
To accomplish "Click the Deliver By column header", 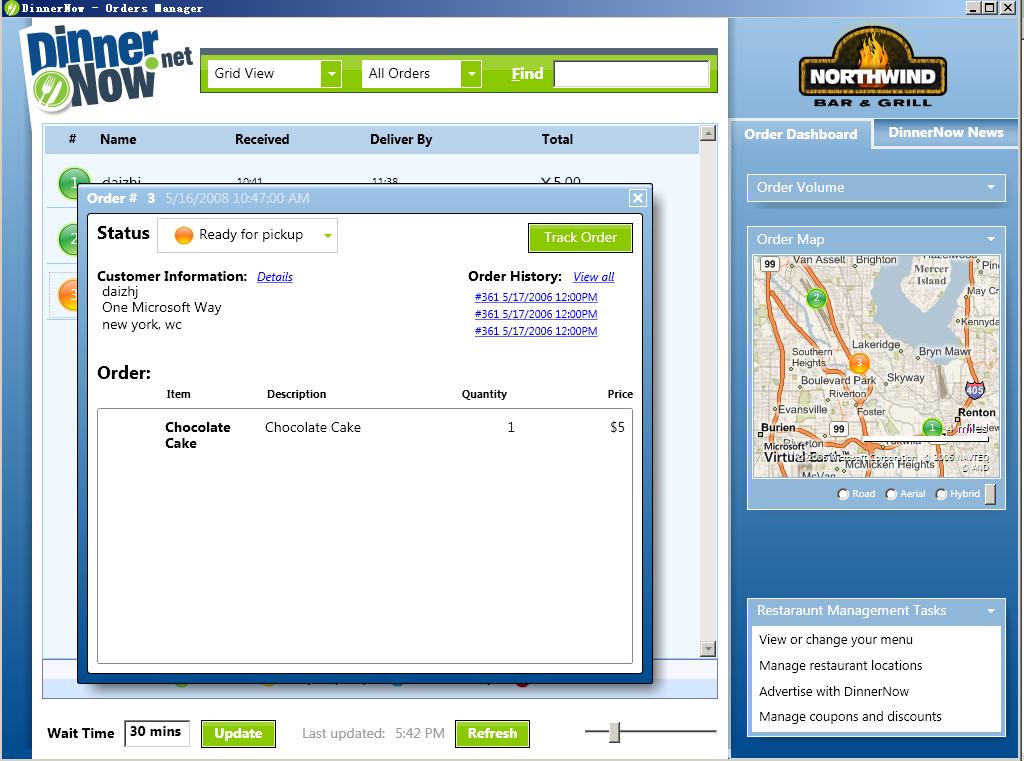I will pos(401,139).
